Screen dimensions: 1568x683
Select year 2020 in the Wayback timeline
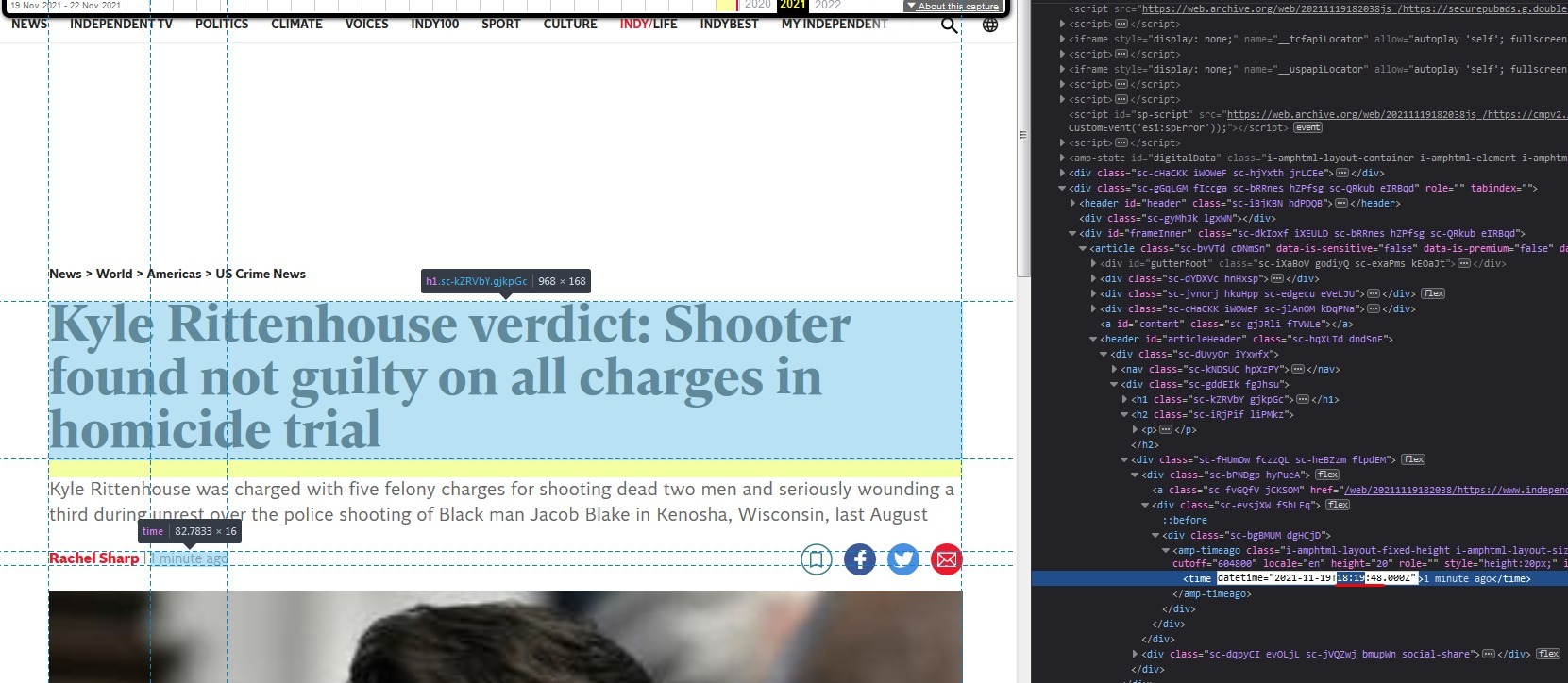757,5
